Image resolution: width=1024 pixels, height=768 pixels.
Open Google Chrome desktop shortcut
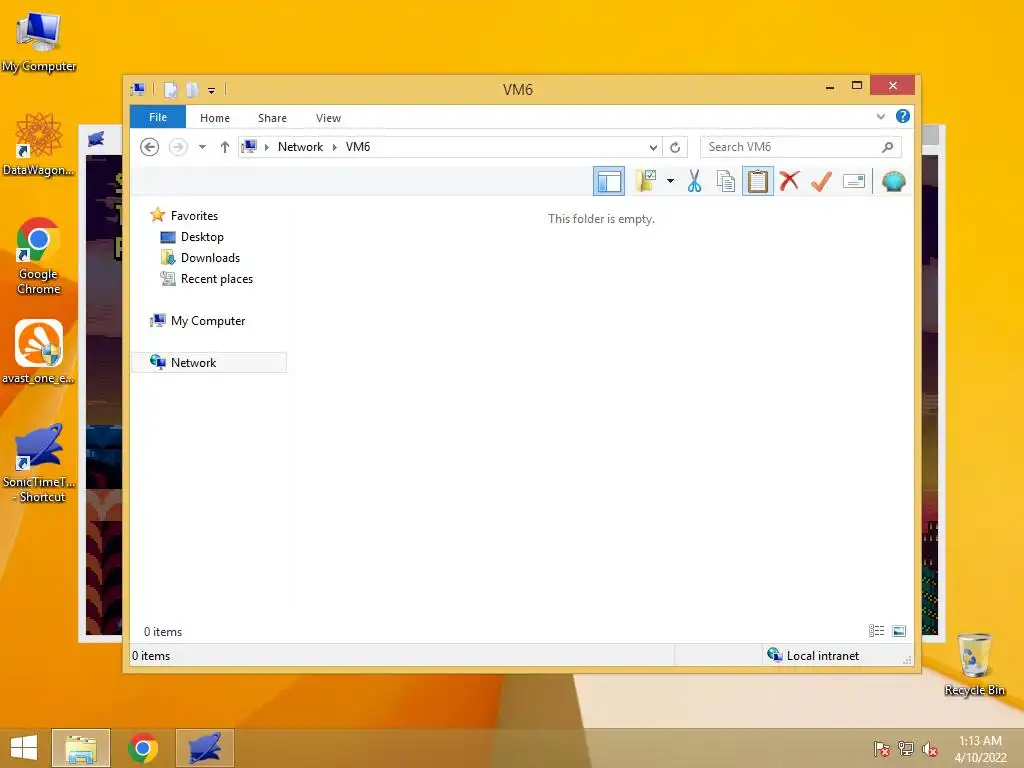pos(39,256)
